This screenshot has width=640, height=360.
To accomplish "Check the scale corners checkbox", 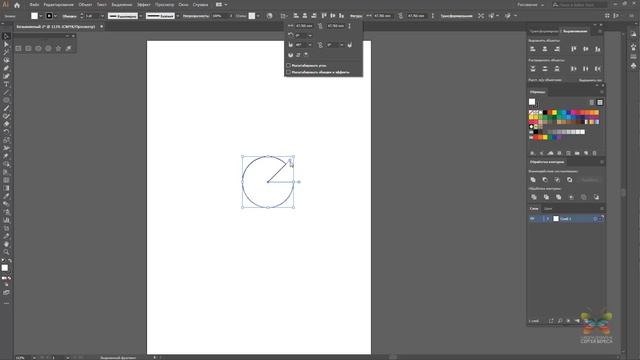I will point(288,65).
